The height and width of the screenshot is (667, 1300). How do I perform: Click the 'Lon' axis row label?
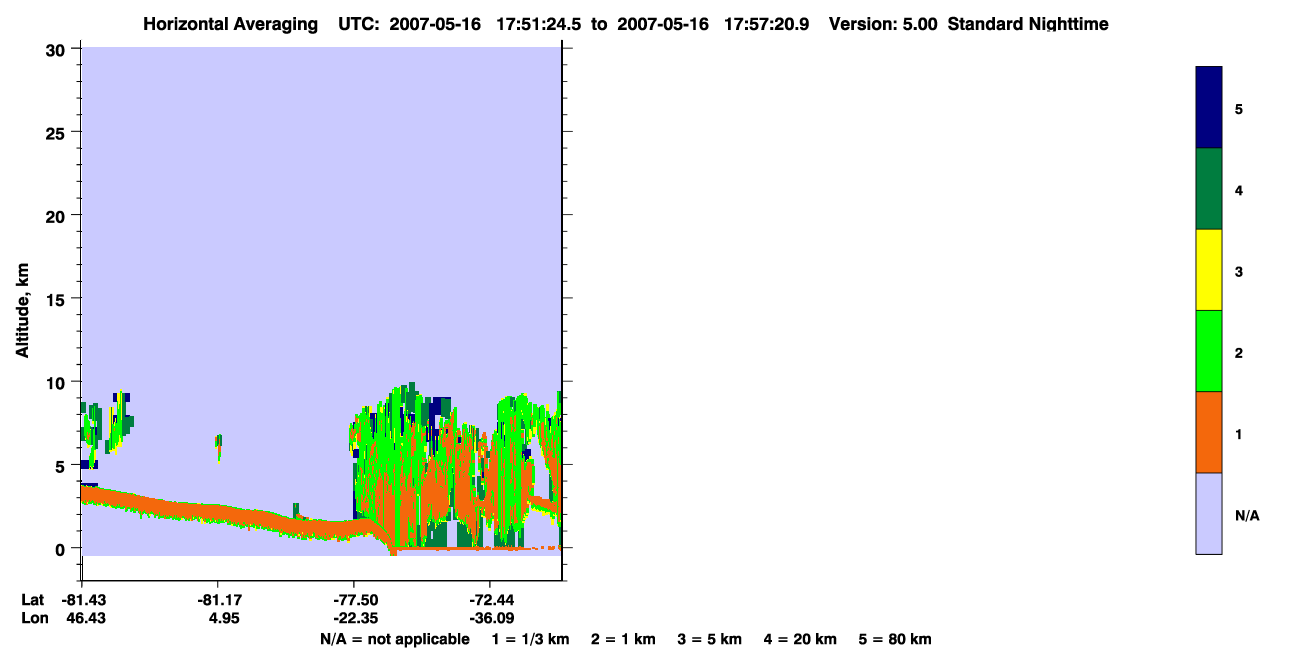tap(35, 618)
